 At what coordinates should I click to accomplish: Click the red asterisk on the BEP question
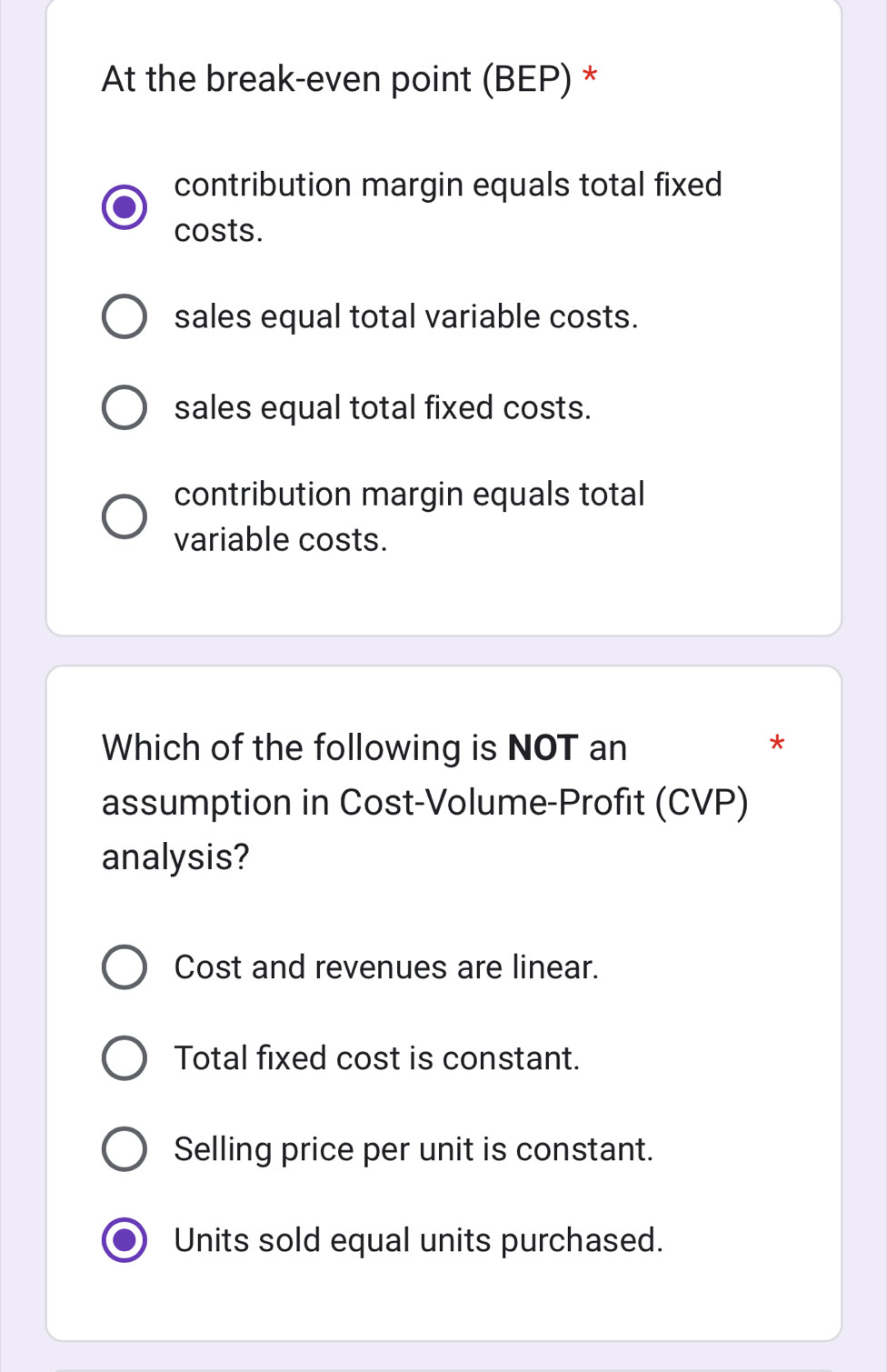click(592, 78)
